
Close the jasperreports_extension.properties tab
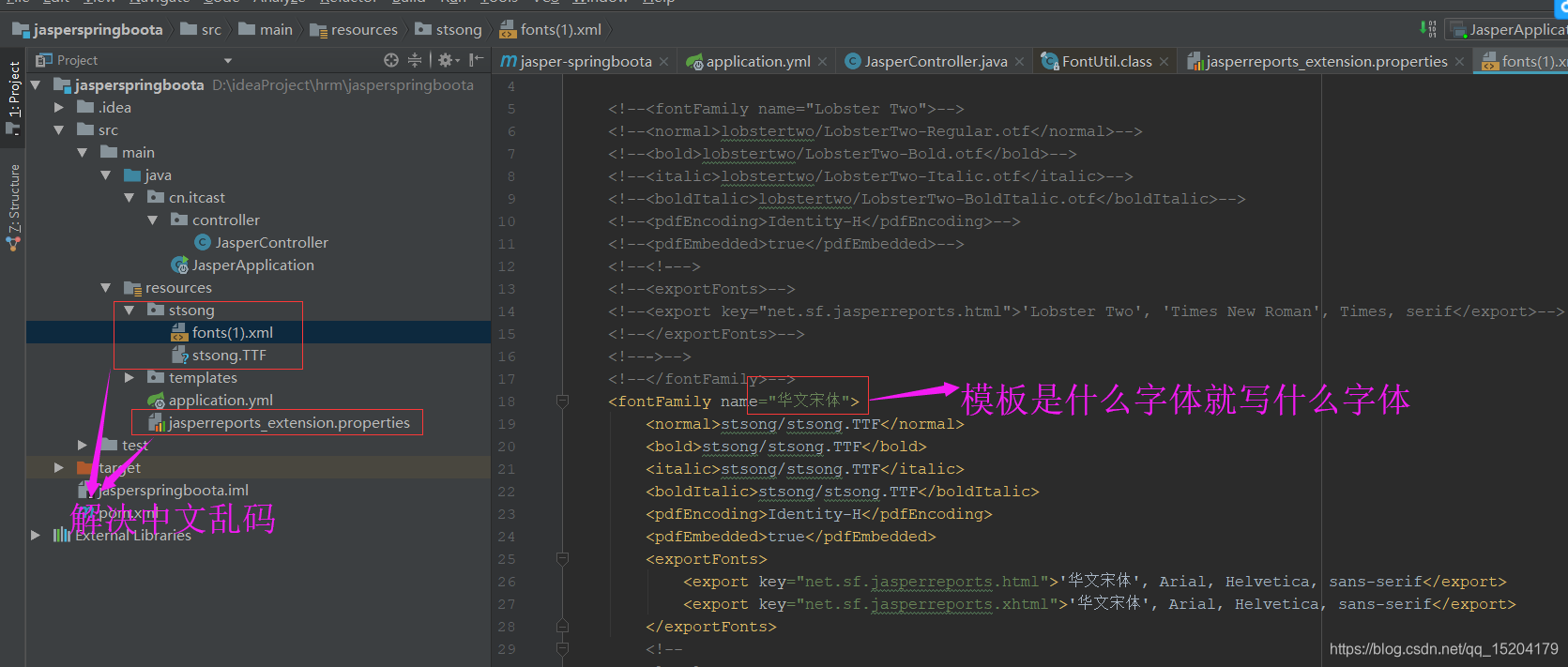[1459, 62]
